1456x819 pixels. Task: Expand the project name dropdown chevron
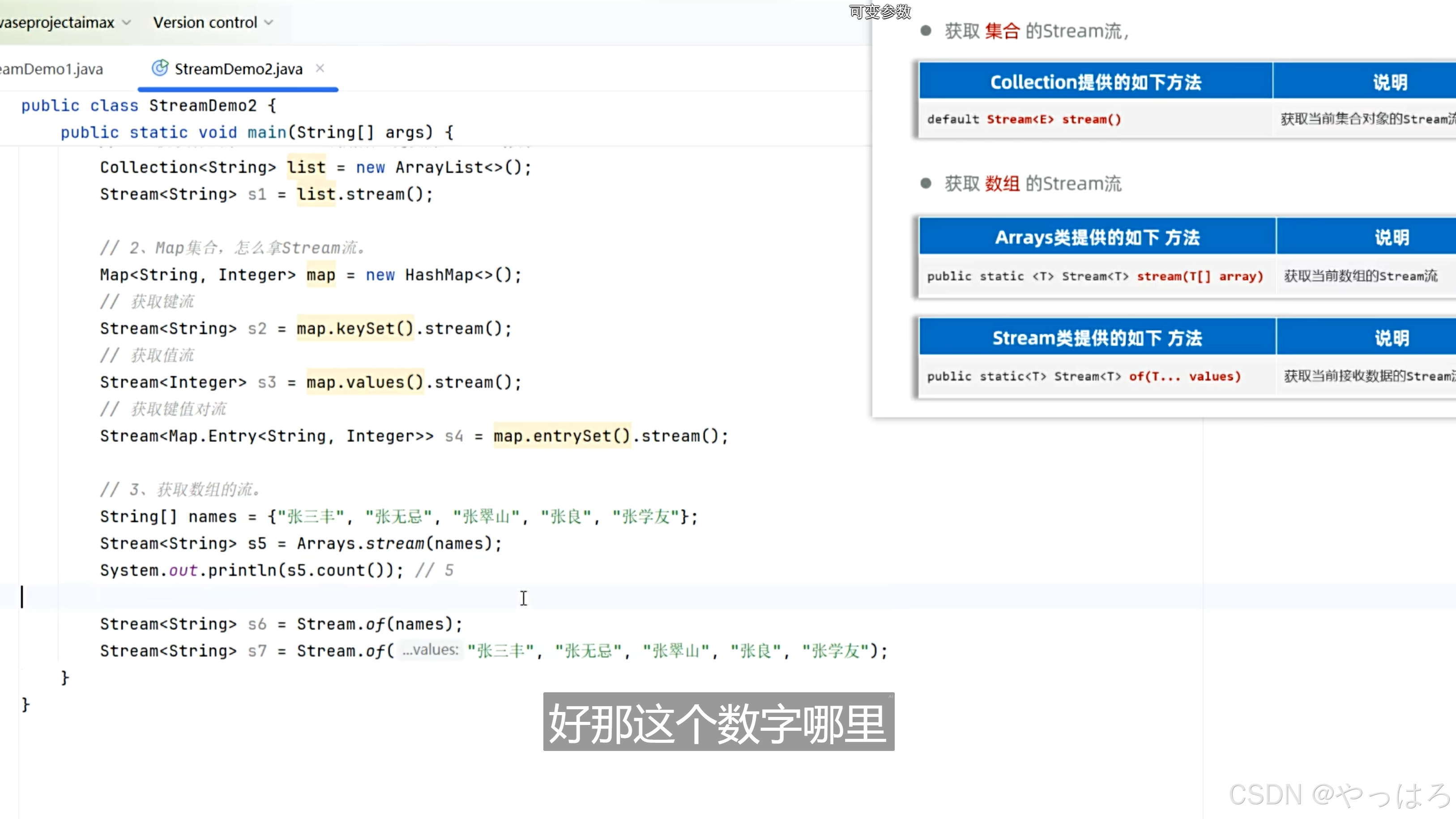click(x=127, y=23)
